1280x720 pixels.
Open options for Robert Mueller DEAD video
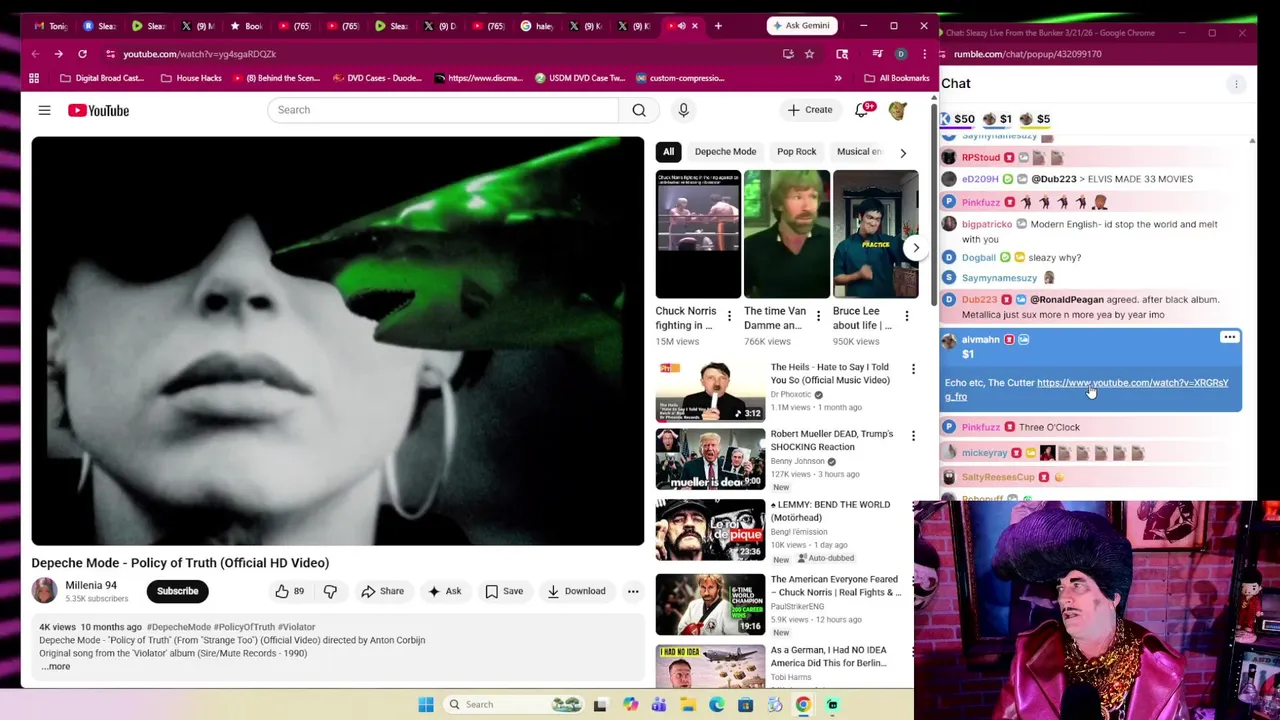tap(913, 436)
